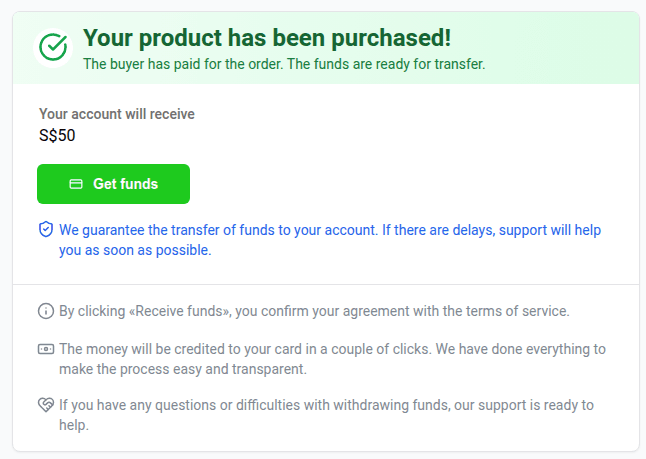The width and height of the screenshot is (646, 459).
Task: Click the Get funds label text
Action: [126, 184]
